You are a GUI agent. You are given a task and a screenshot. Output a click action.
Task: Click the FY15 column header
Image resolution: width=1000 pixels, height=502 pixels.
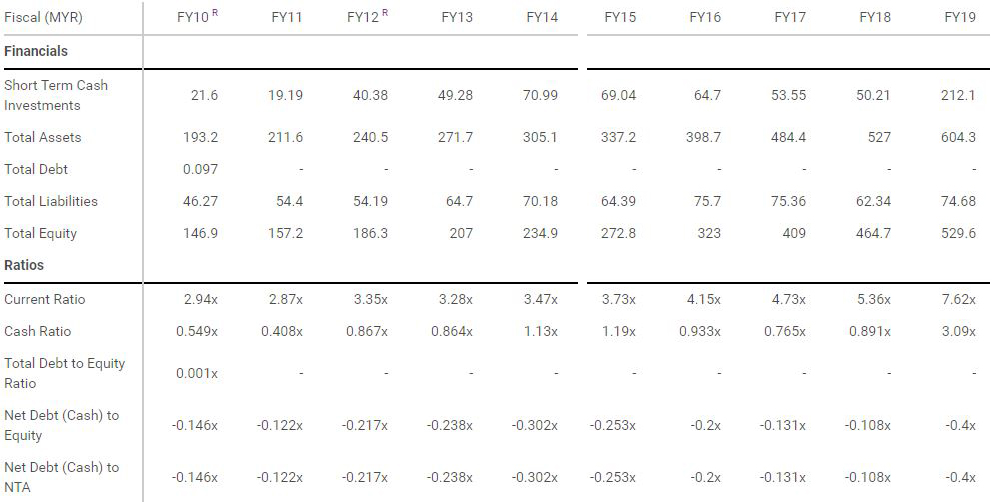[620, 17]
